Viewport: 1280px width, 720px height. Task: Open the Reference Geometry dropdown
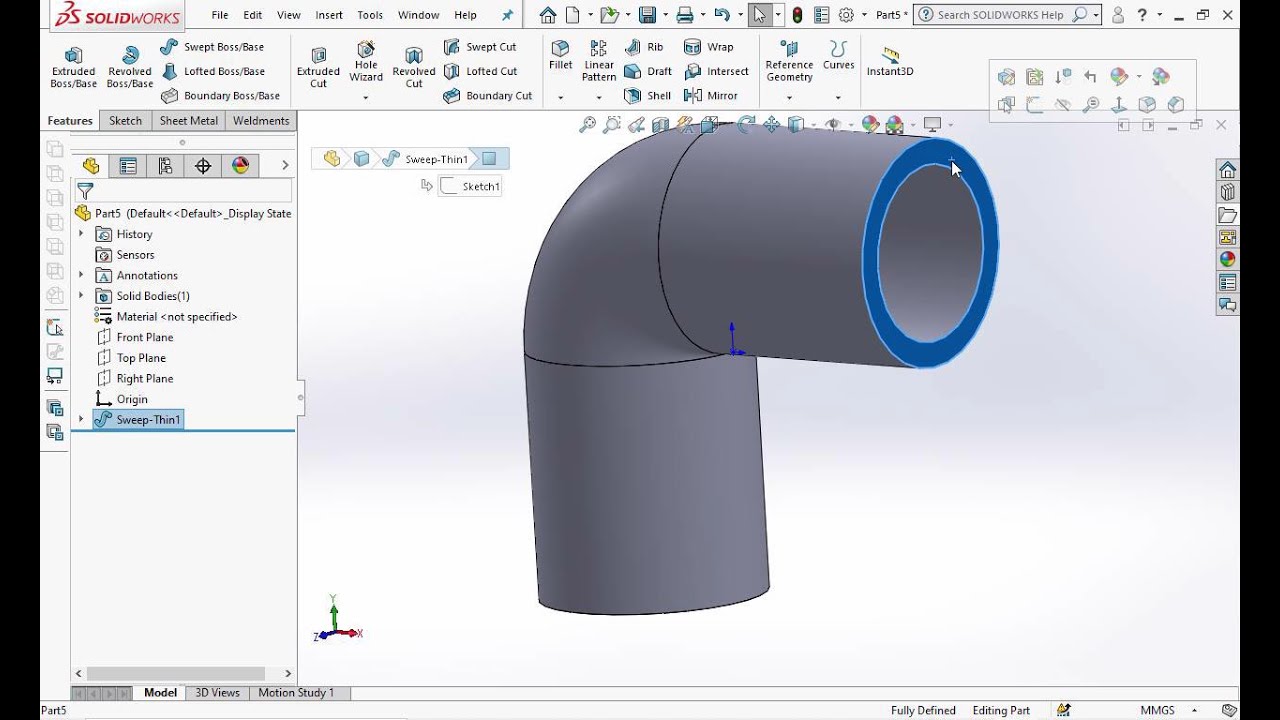(789, 97)
